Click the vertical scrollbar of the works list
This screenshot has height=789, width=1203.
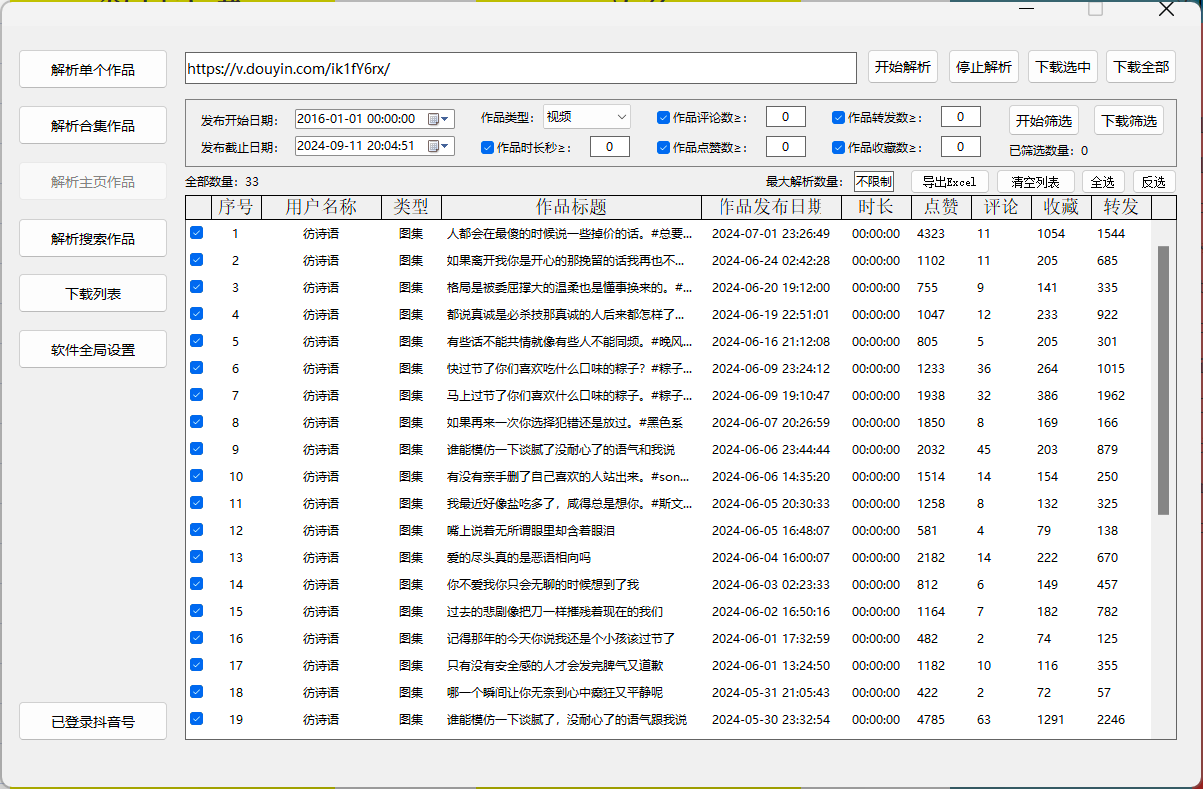pos(1163,380)
